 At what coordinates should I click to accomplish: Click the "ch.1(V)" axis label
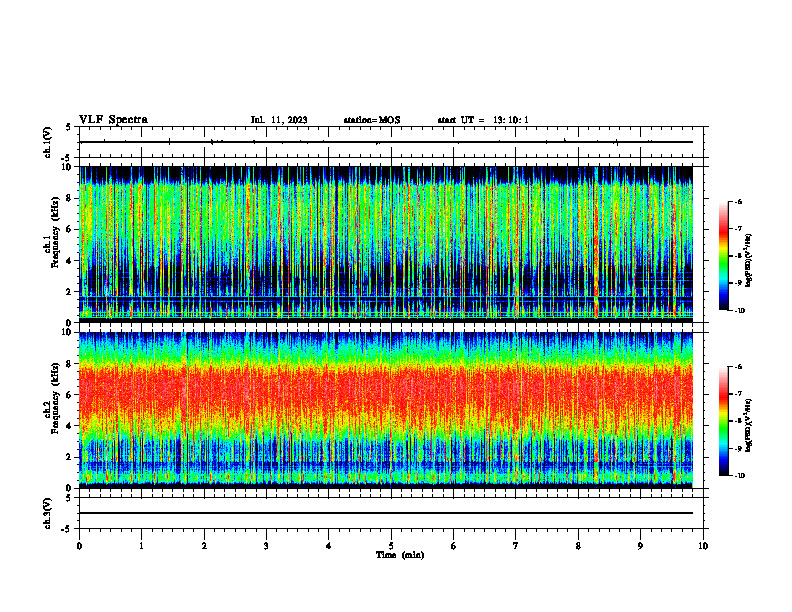click(48, 142)
